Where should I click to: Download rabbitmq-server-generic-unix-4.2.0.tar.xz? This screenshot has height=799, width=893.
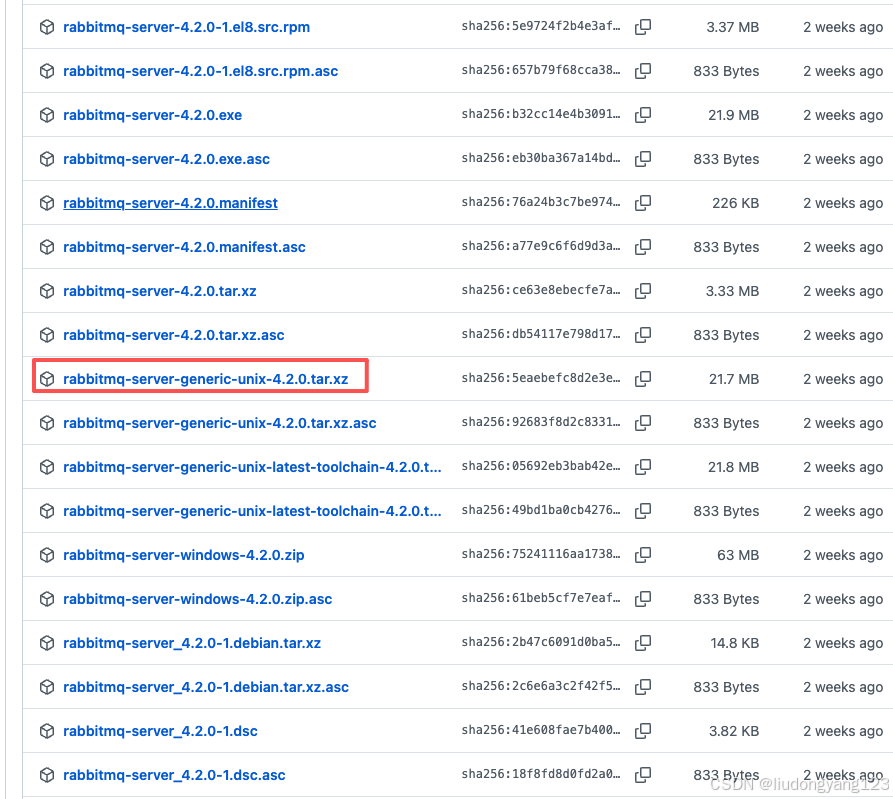(206, 379)
